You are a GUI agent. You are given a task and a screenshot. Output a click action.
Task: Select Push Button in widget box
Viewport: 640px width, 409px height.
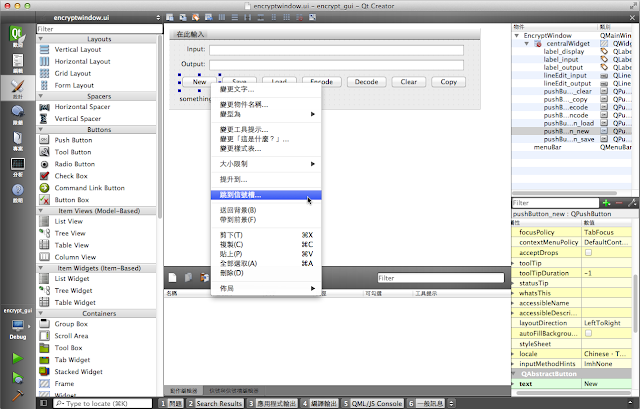73,140
